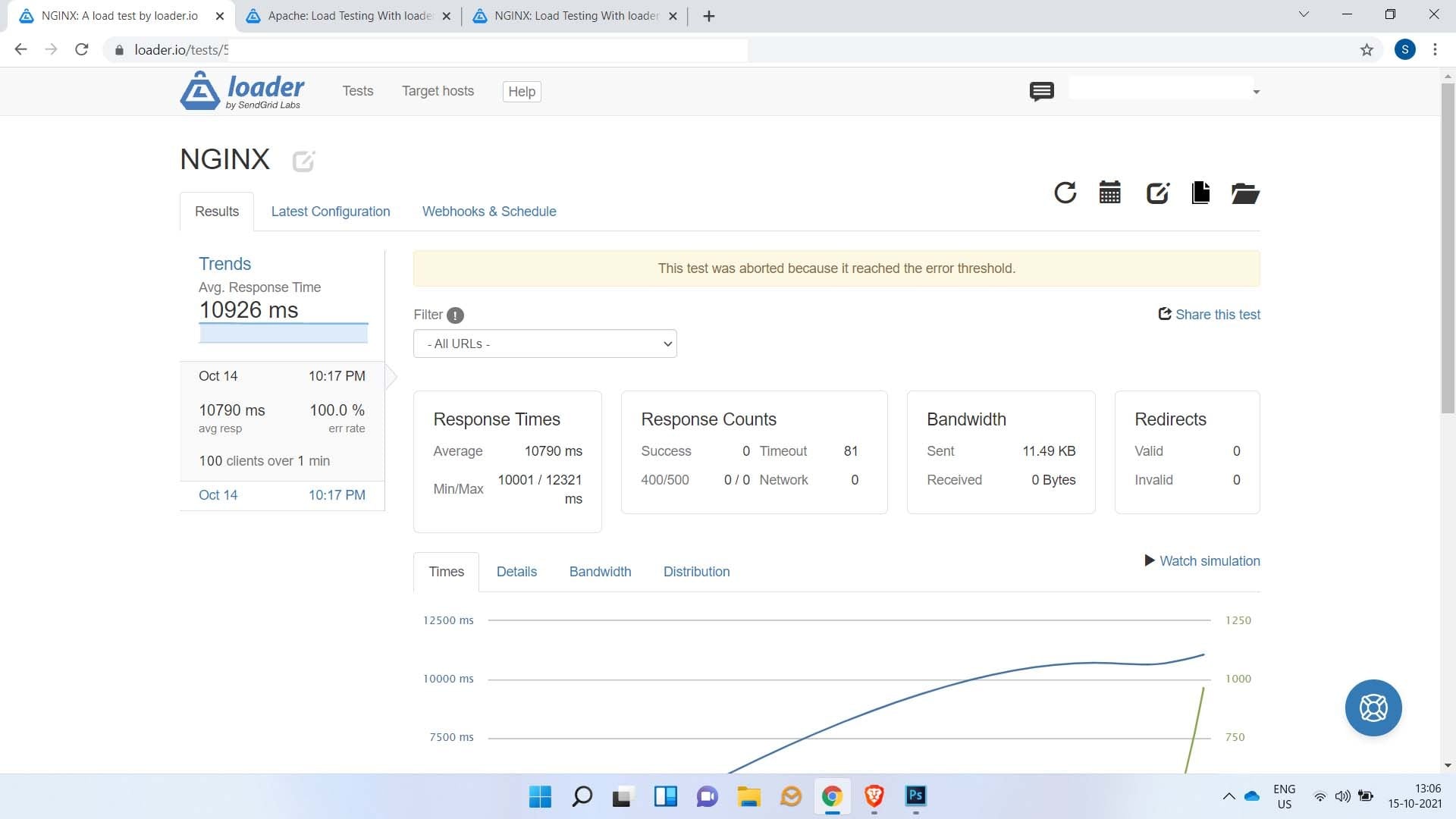Click the copy test document icon
This screenshot has height=819, width=1456.
tap(1200, 193)
